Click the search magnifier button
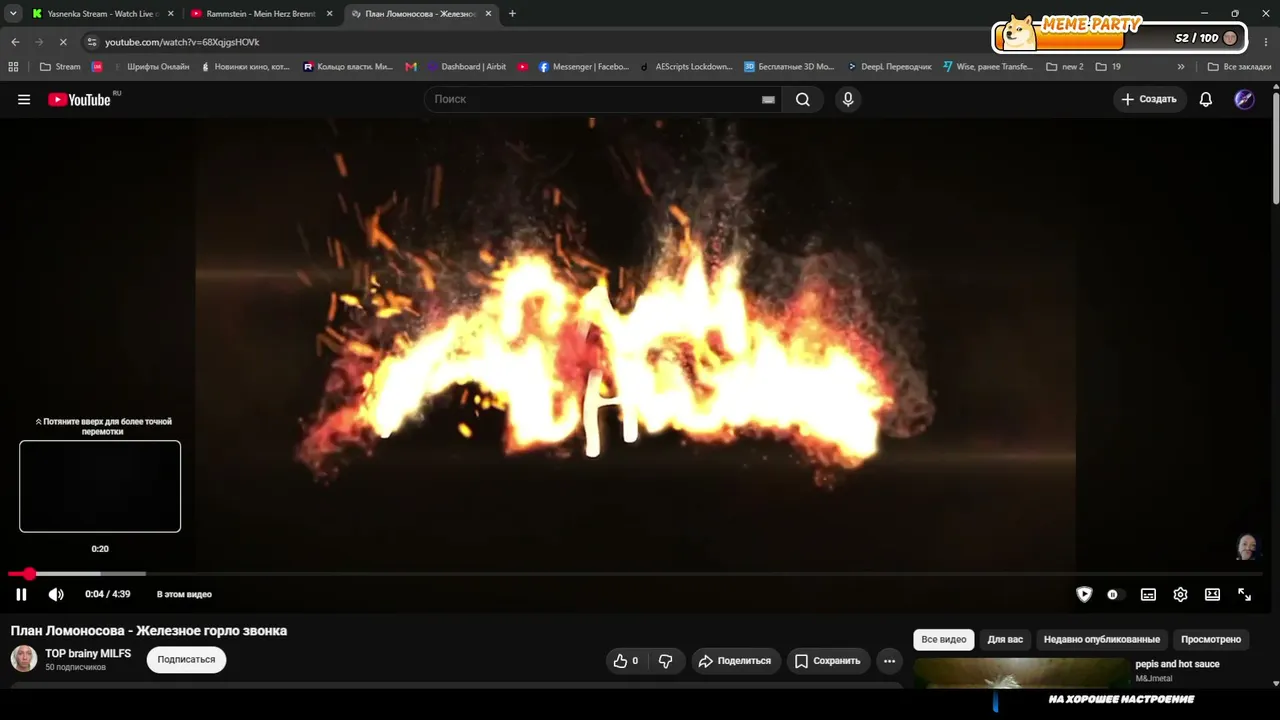This screenshot has width=1280, height=720. tap(803, 99)
